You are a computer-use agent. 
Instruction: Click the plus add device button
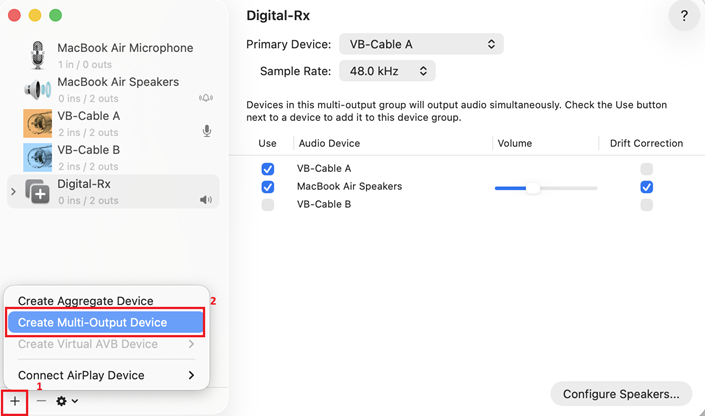(15, 401)
